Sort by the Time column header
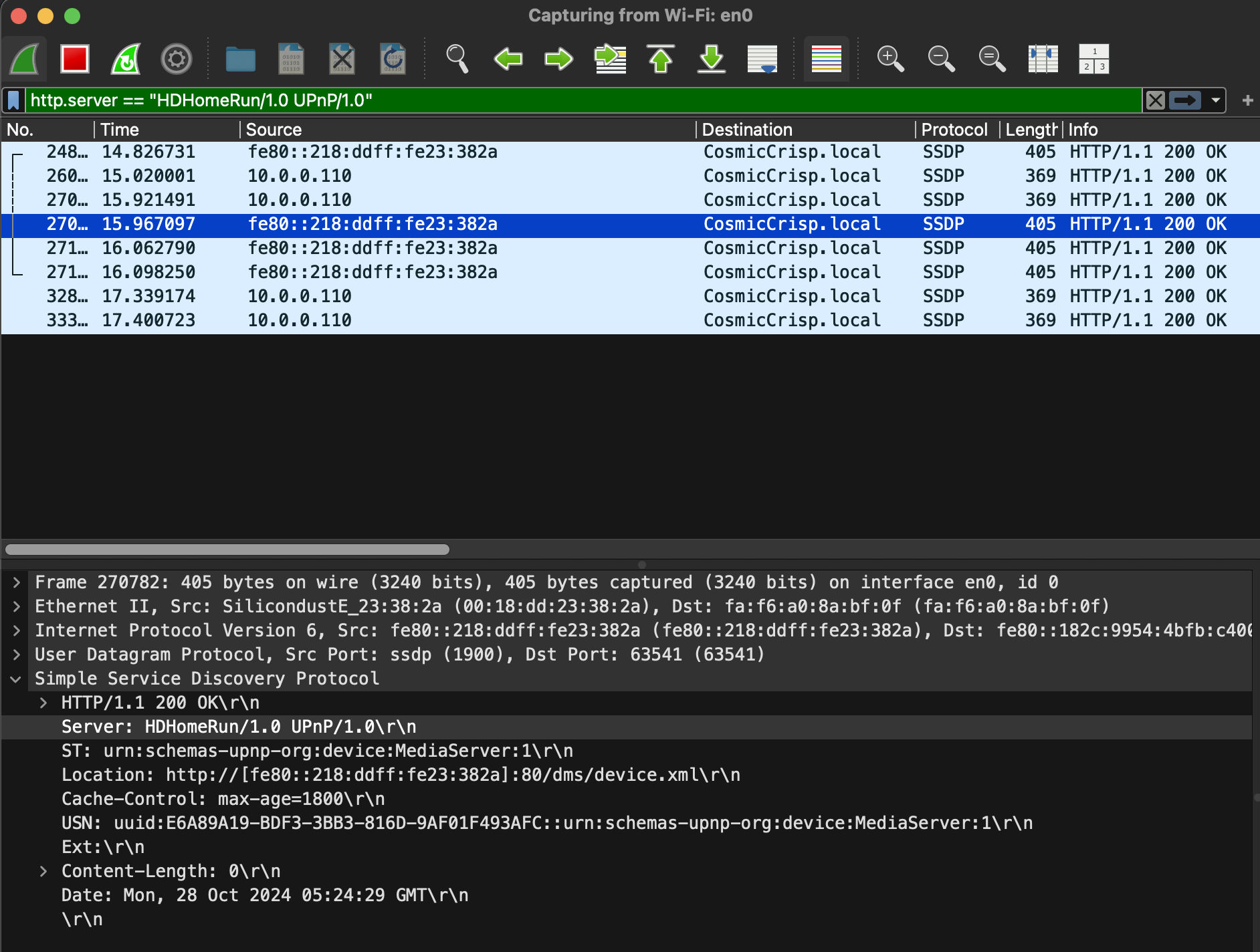Viewport: 1260px width, 952px height. pyautogui.click(x=167, y=130)
